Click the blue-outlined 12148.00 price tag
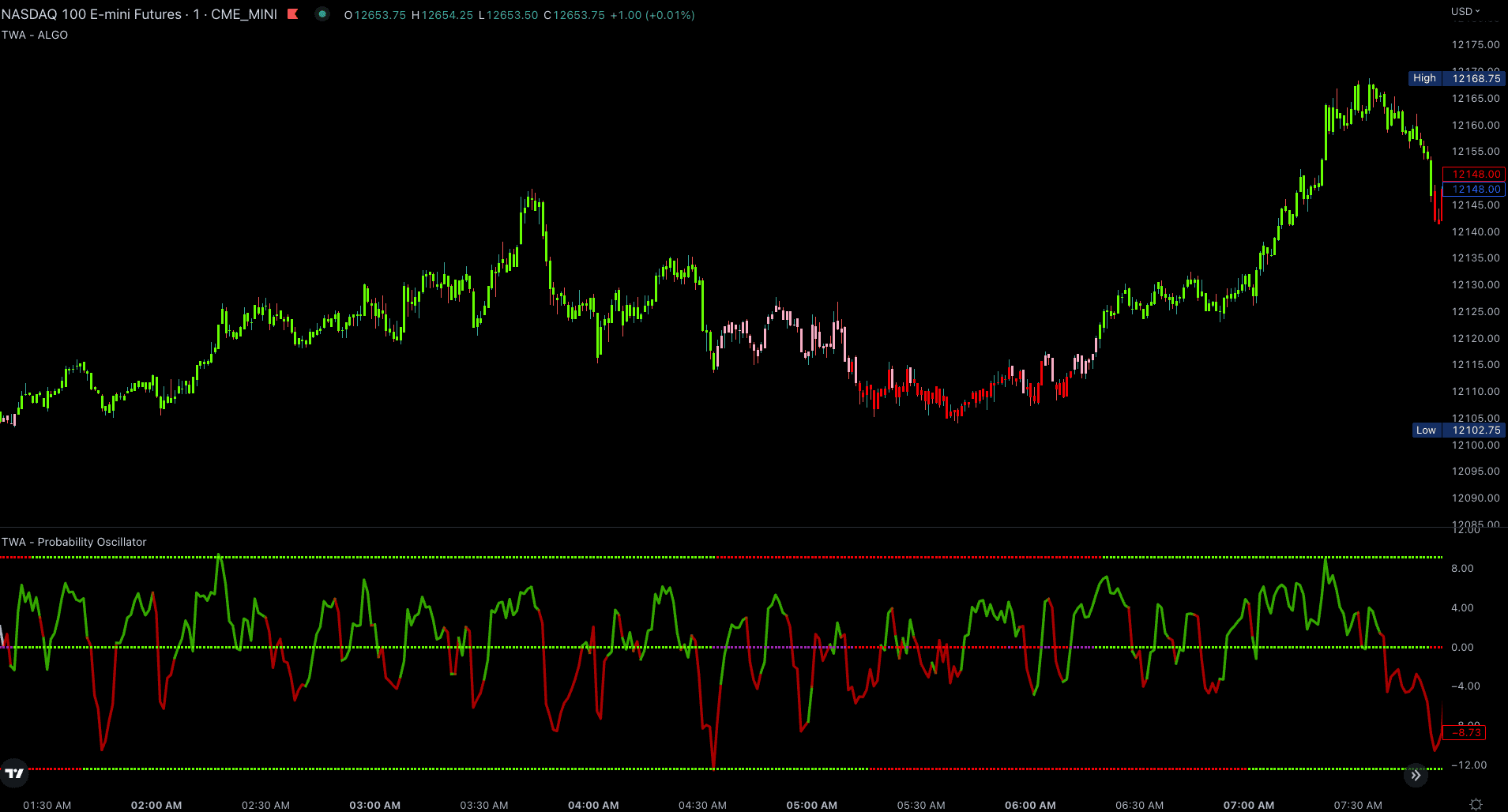 1474,190
